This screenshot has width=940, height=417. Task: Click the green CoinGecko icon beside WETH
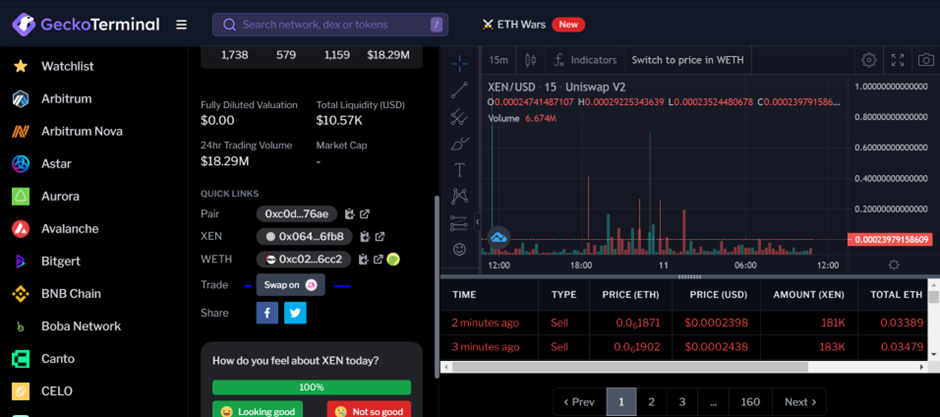pyautogui.click(x=393, y=259)
